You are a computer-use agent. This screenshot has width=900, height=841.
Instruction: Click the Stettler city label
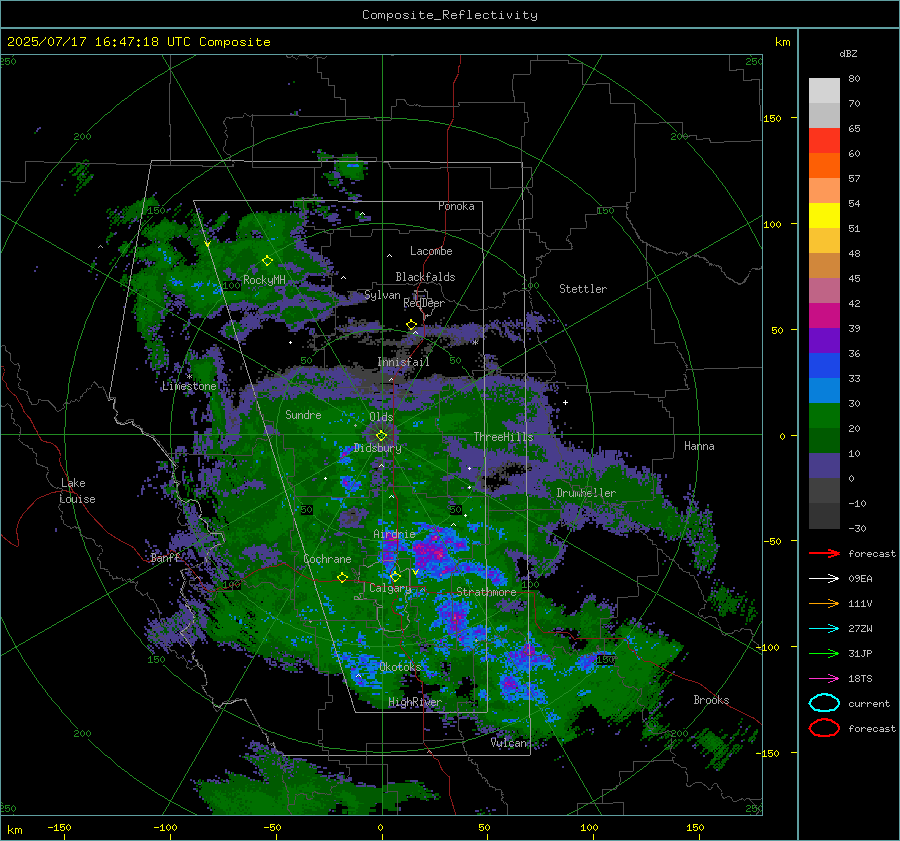(x=583, y=289)
